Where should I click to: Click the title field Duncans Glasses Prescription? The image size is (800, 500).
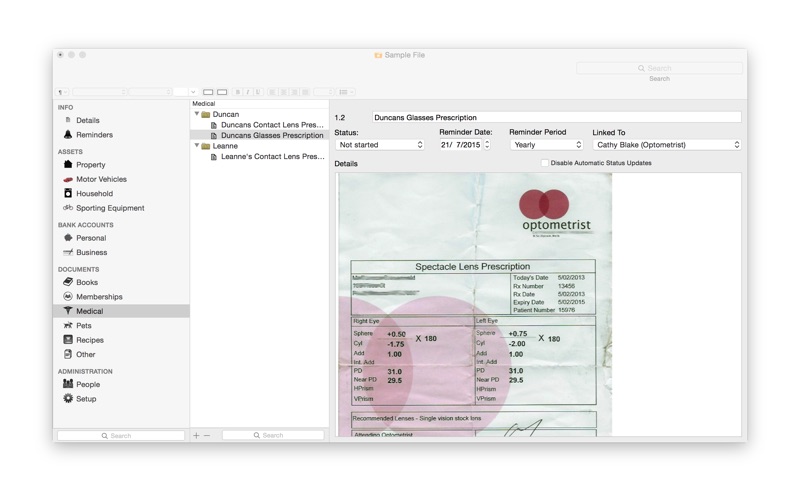557,117
